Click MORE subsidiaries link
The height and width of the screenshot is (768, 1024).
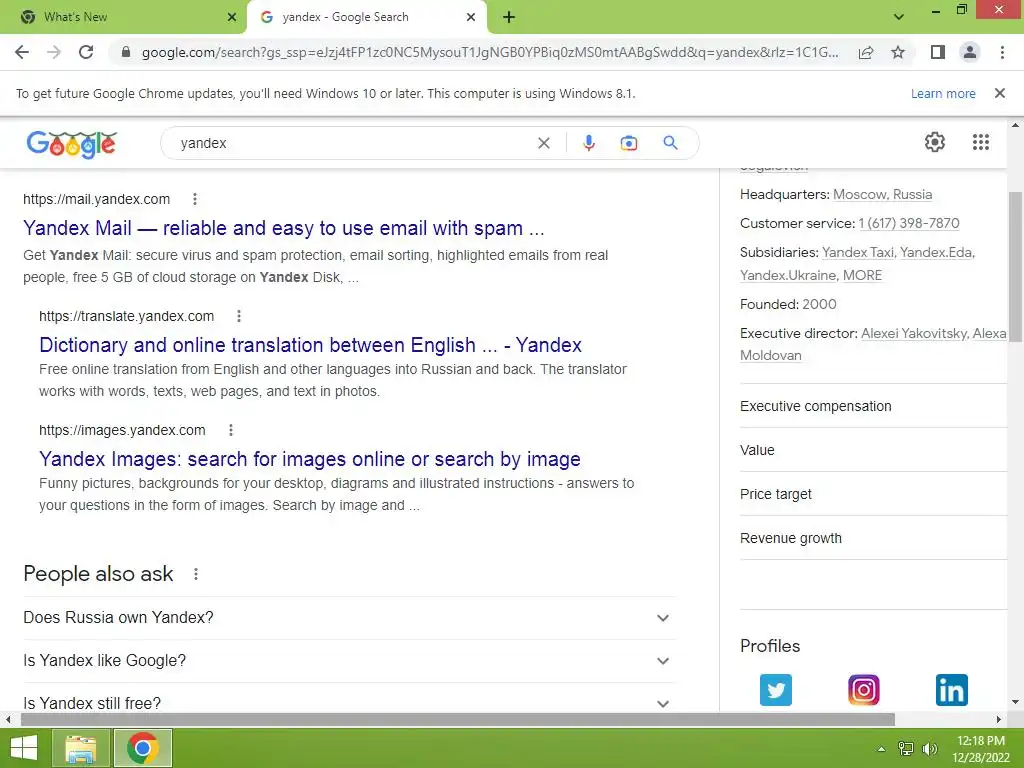tap(862, 276)
